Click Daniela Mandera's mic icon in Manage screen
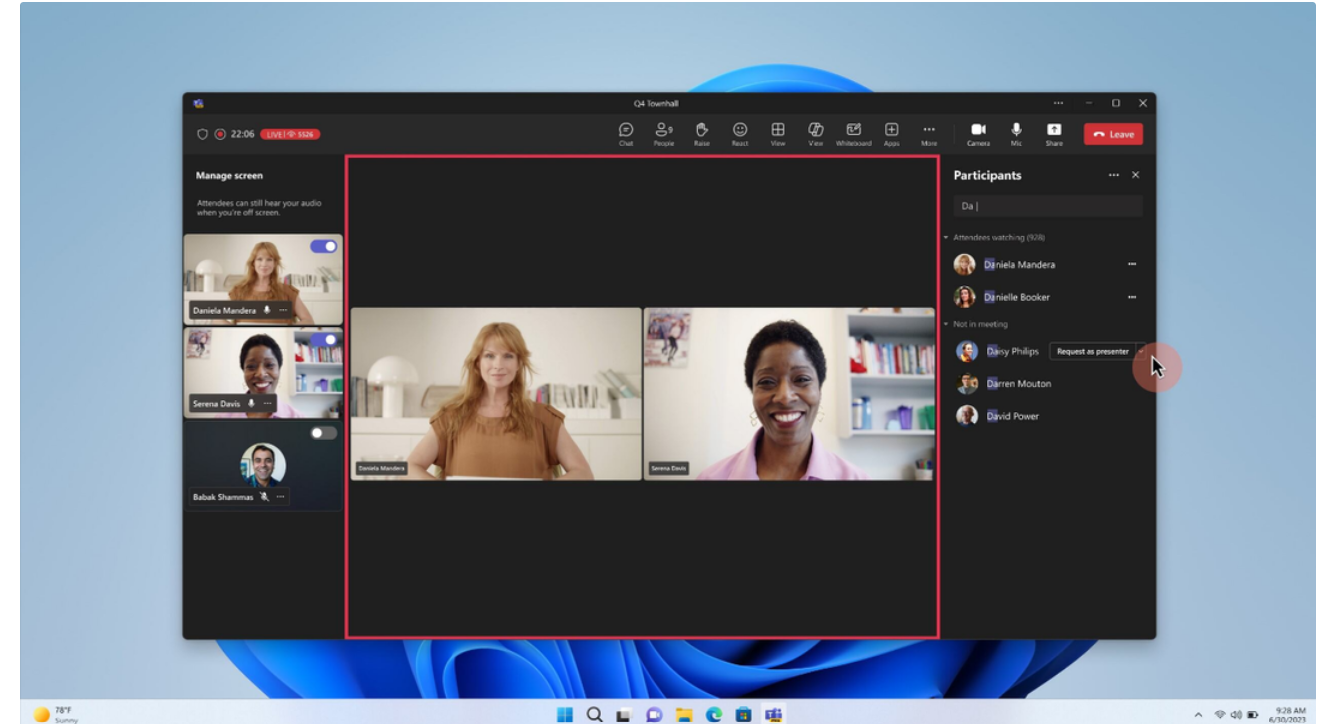The height and width of the screenshot is (724, 1317). coord(267,310)
